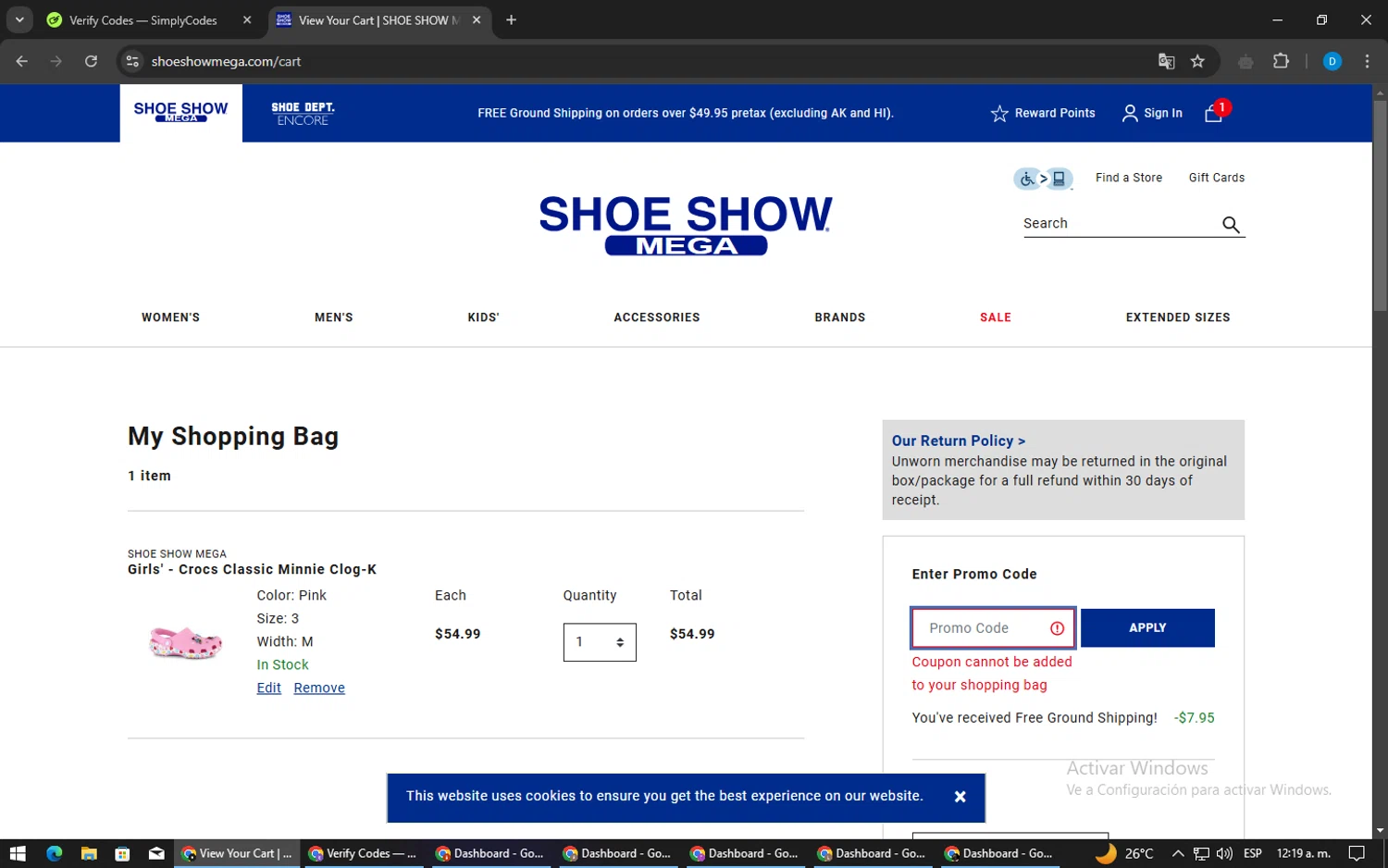Open the MEN'S menu

click(334, 317)
